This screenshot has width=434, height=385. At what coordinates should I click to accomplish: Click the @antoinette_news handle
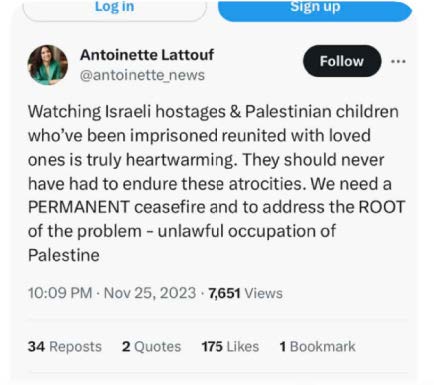click(x=142, y=75)
